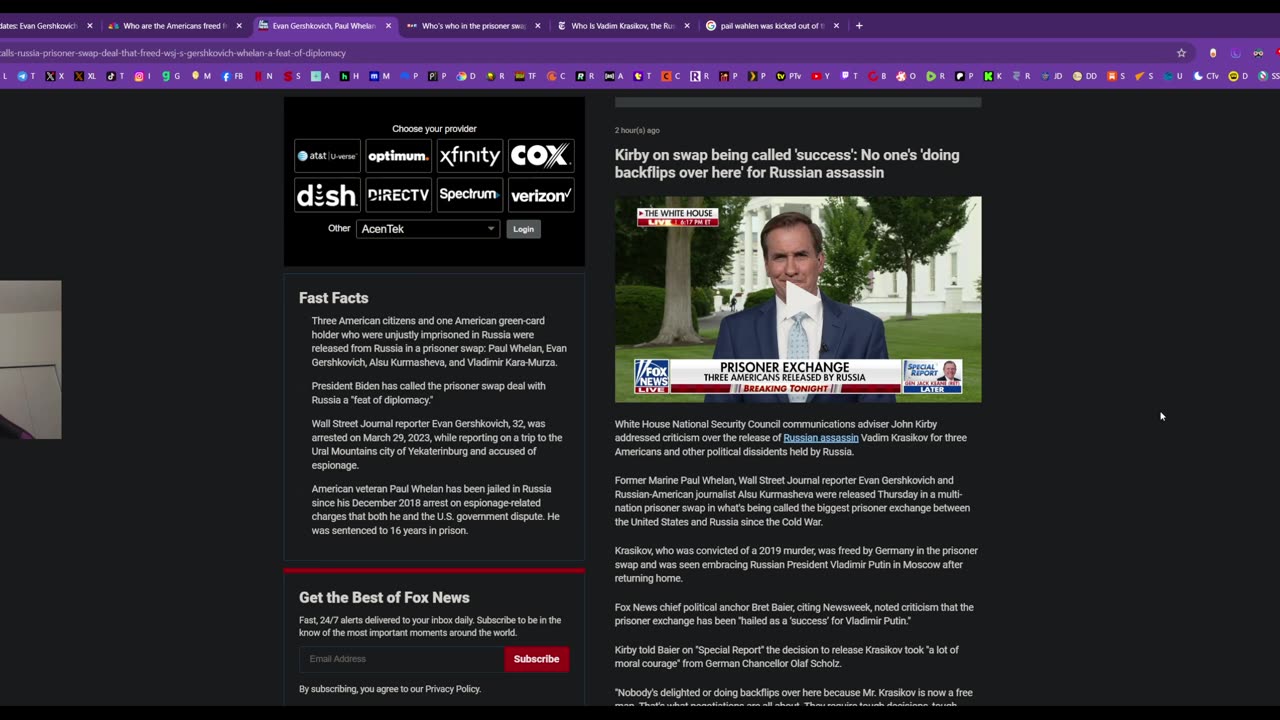The width and height of the screenshot is (1280, 720).
Task: Open the X bookmark labeled XL
Action: click(85, 76)
